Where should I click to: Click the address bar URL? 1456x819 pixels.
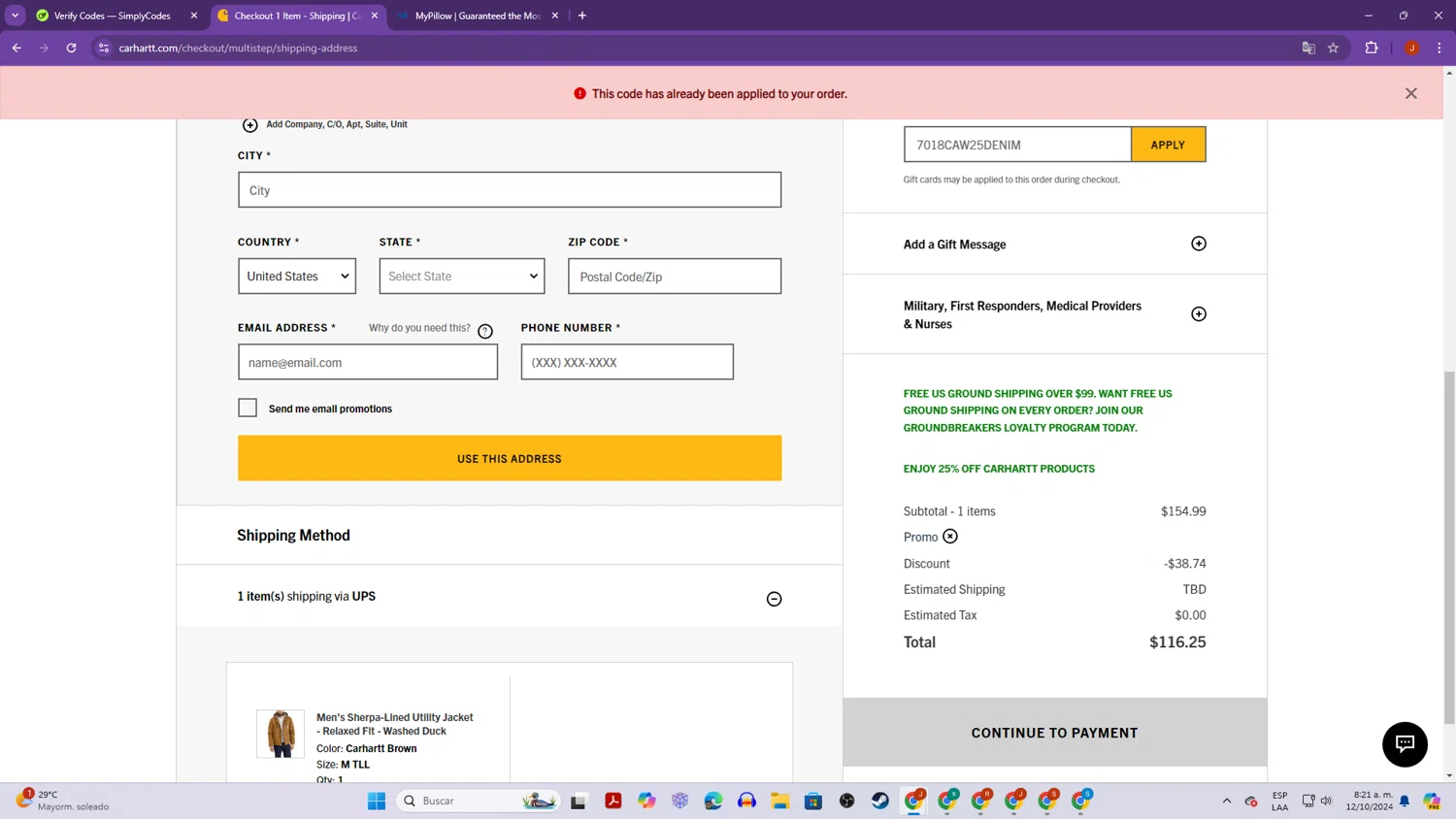pos(238,48)
